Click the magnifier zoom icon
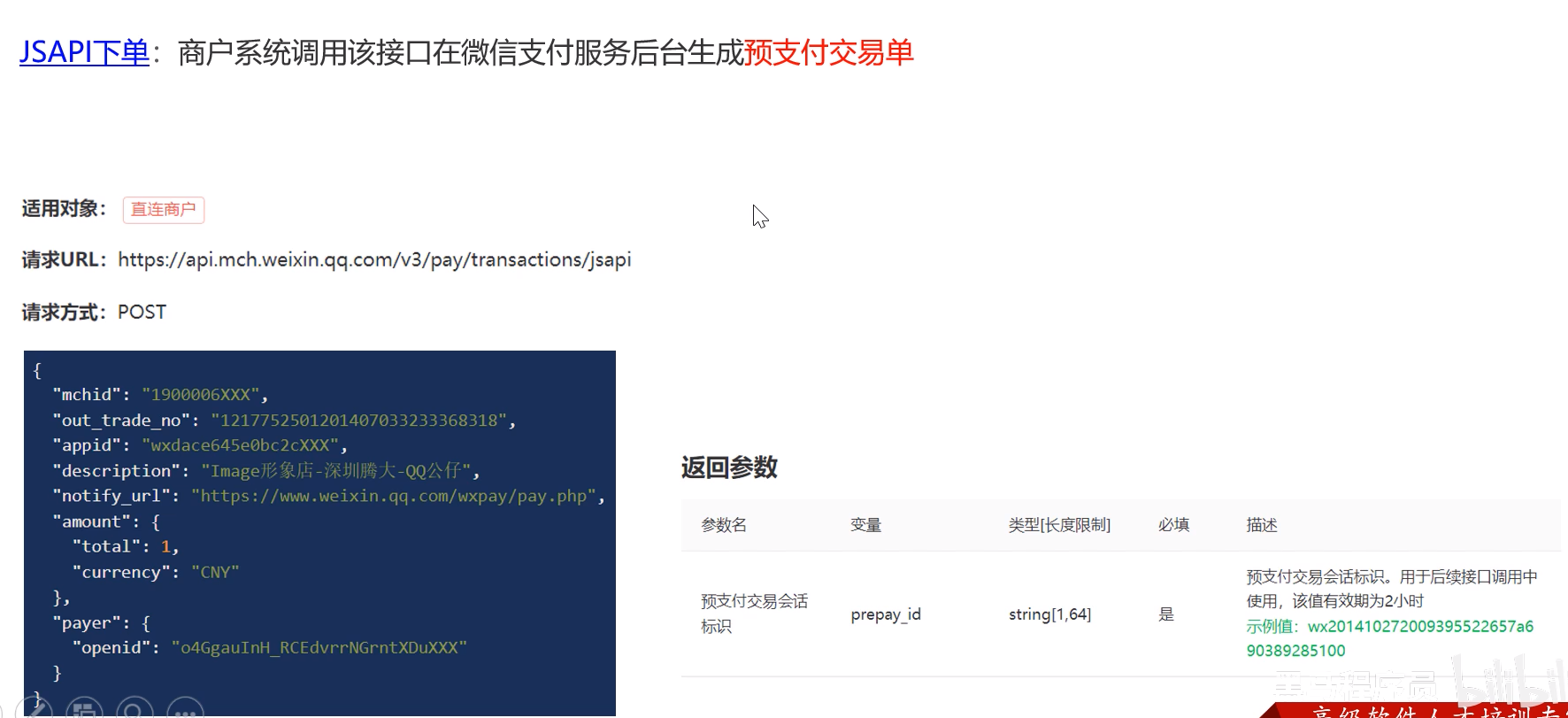Screen dimensions: 1568x718 pos(135,709)
